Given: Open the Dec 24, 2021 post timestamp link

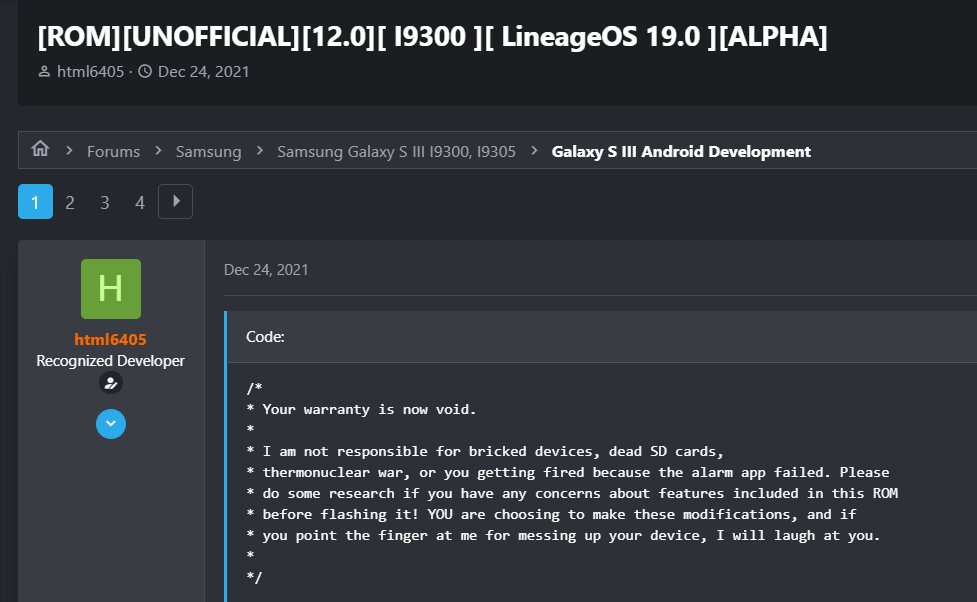Looking at the screenshot, I should tap(265, 269).
